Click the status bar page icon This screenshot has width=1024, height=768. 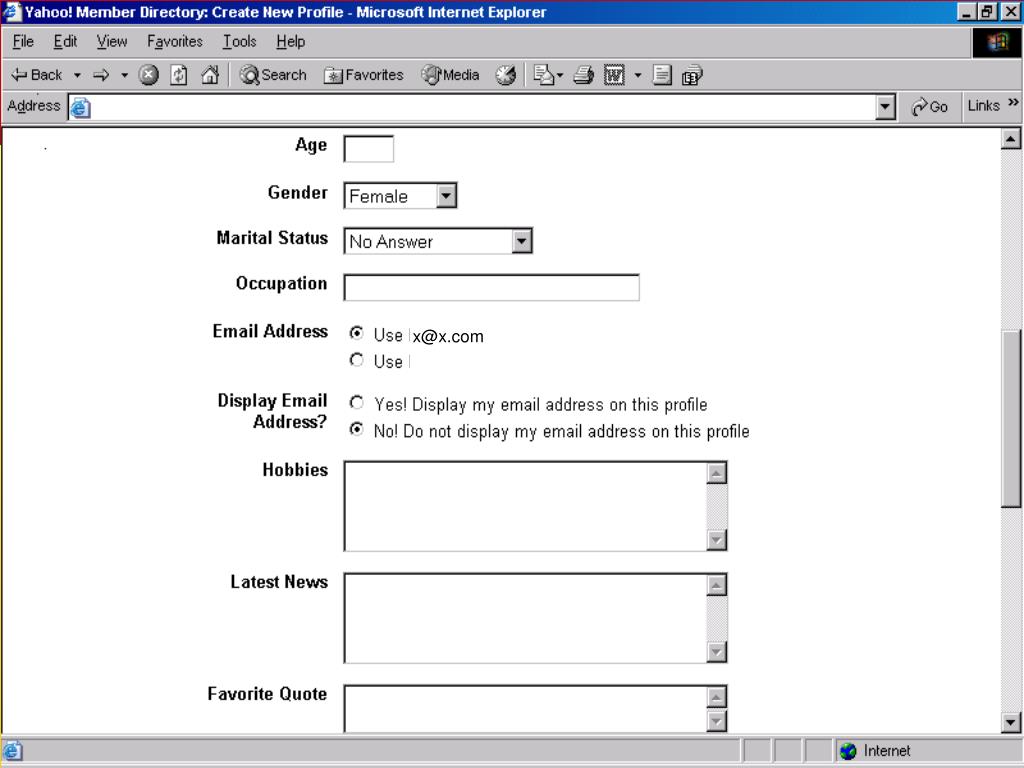point(12,751)
